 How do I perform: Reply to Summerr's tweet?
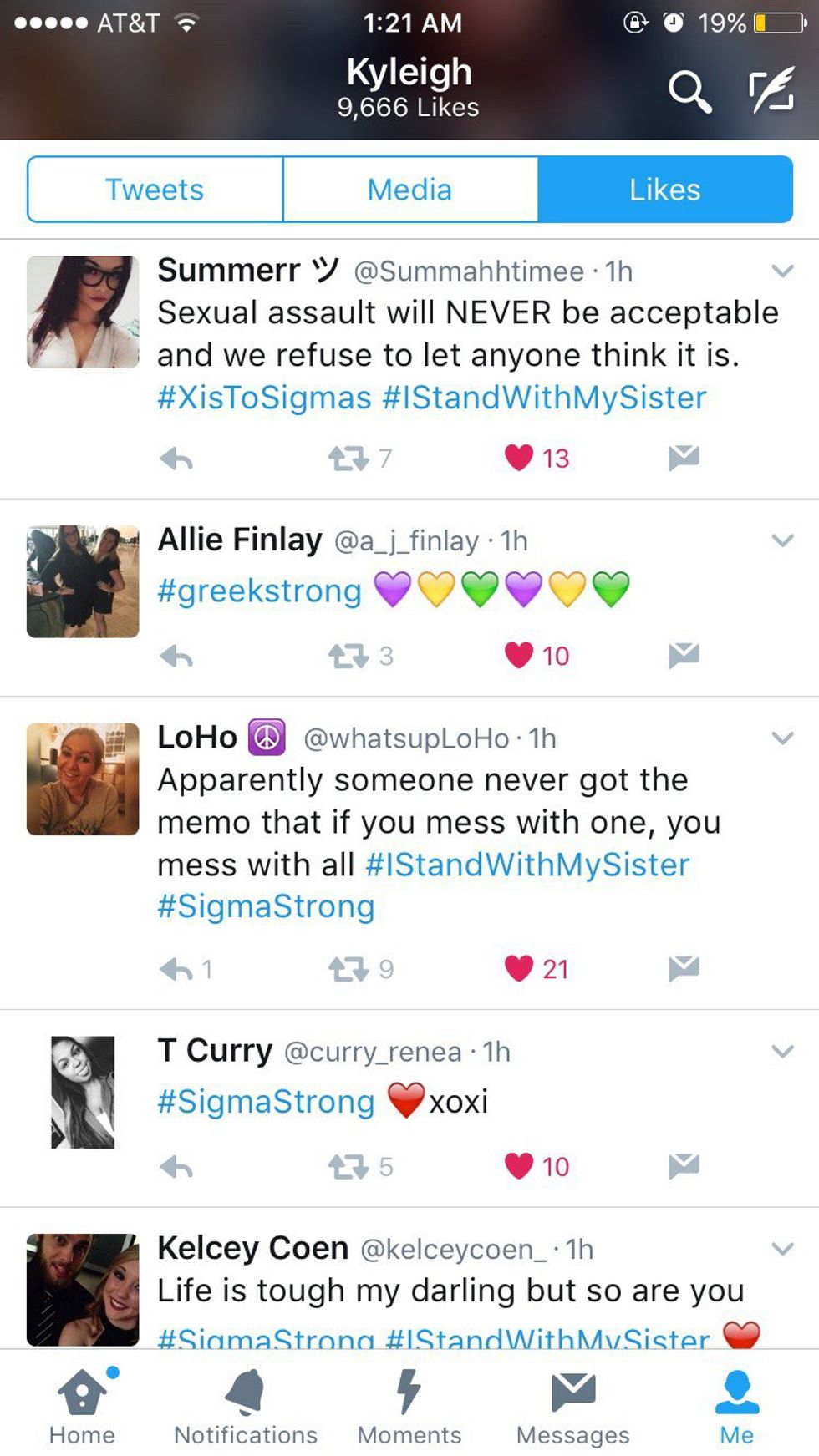[x=176, y=459]
